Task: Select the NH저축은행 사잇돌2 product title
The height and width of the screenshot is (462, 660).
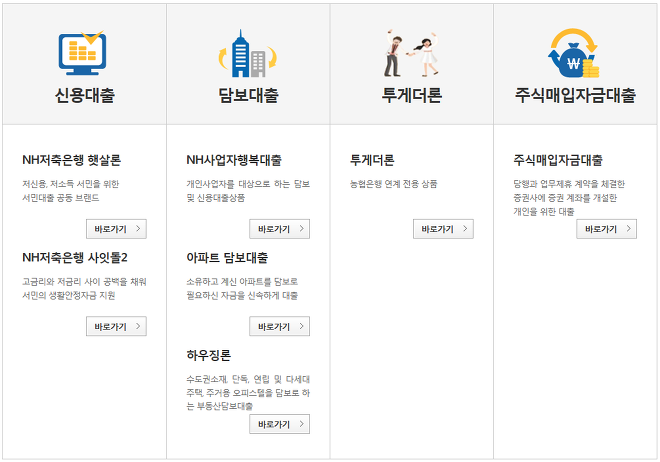Action: pyautogui.click(x=75, y=258)
